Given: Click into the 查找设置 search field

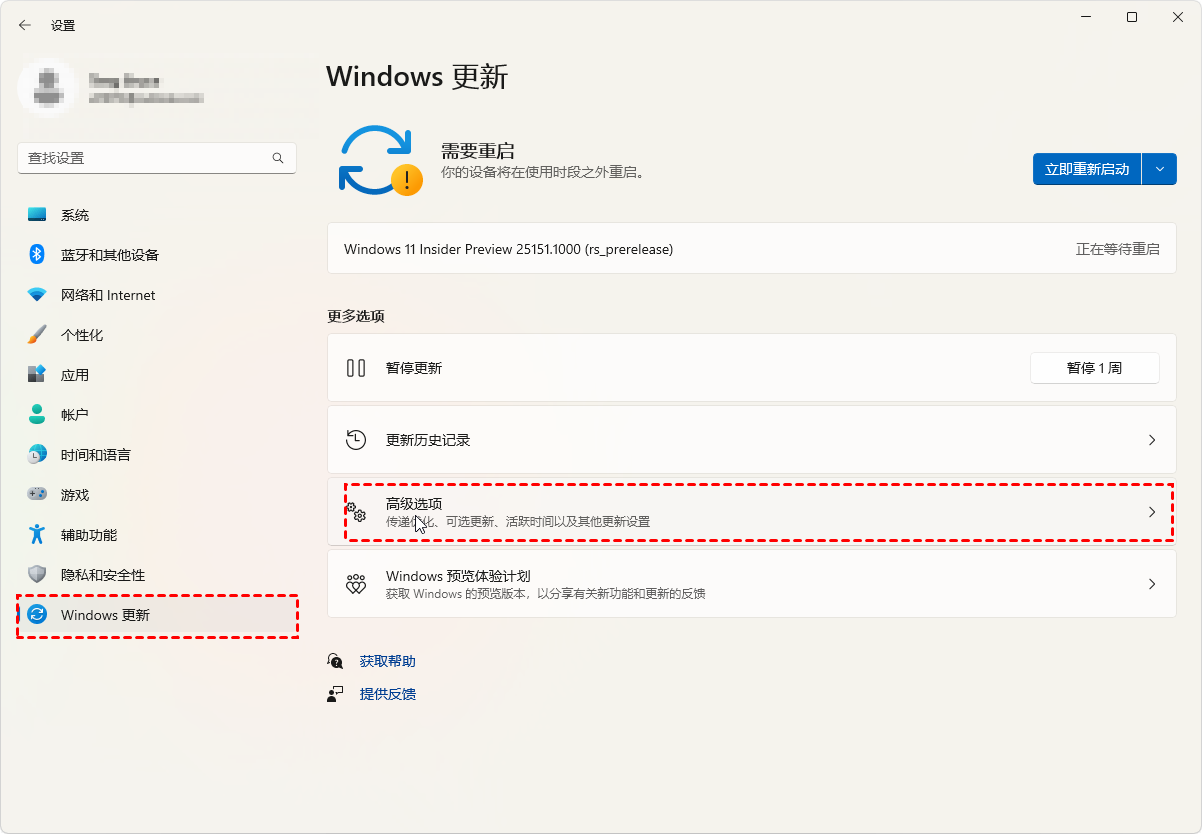Looking at the screenshot, I should (145, 158).
